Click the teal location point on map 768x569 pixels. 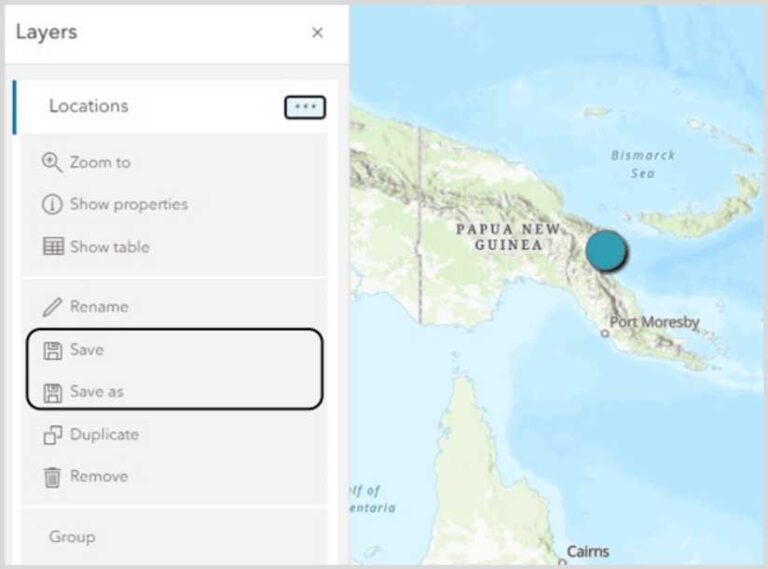(606, 250)
